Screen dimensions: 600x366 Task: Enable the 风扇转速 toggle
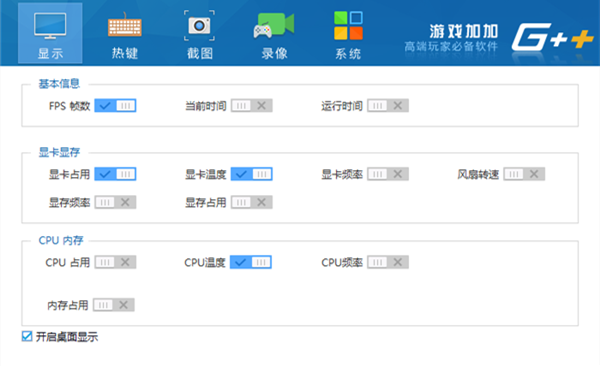[524, 174]
